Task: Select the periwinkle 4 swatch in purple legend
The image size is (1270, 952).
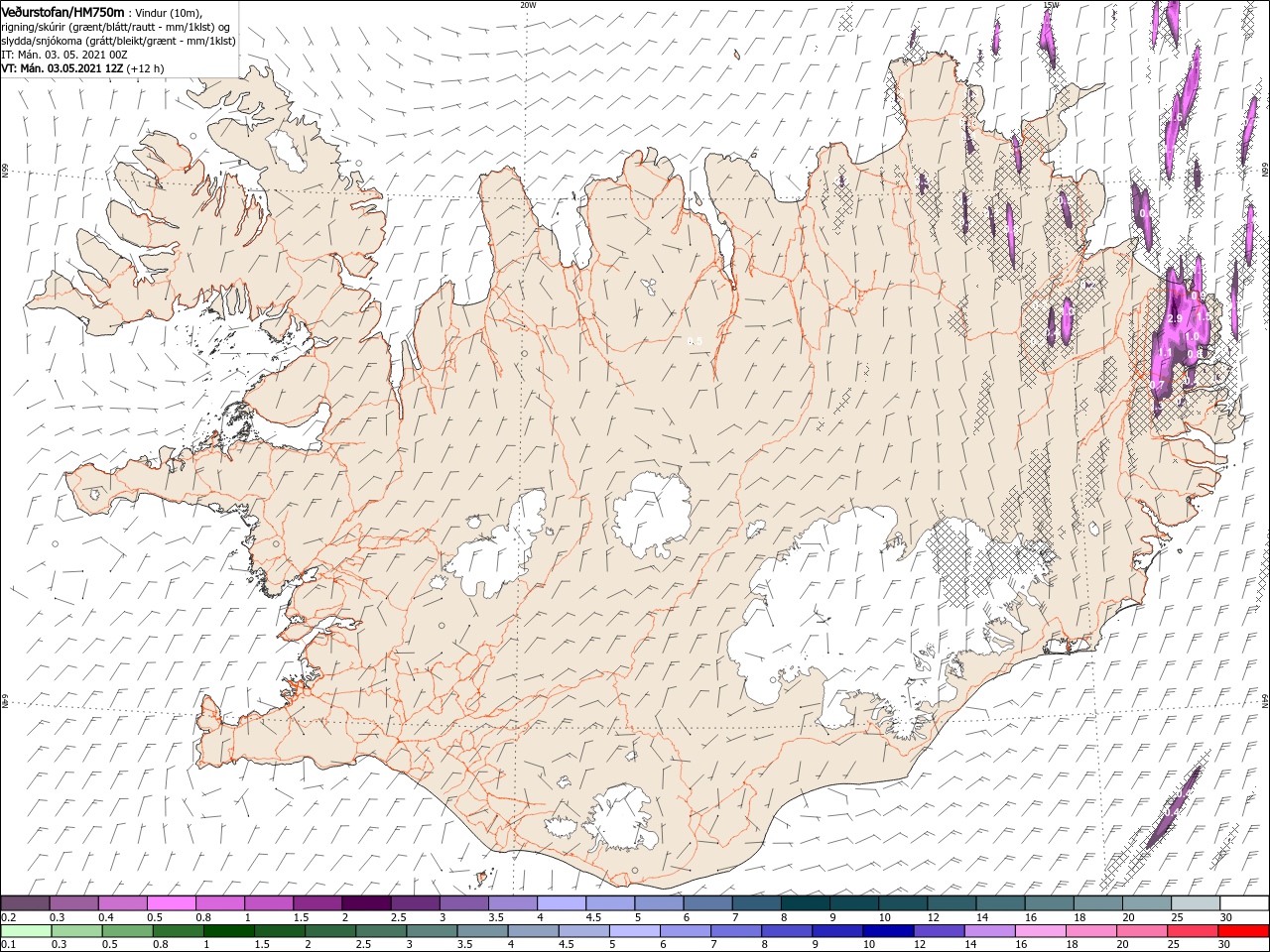Action: [561, 903]
